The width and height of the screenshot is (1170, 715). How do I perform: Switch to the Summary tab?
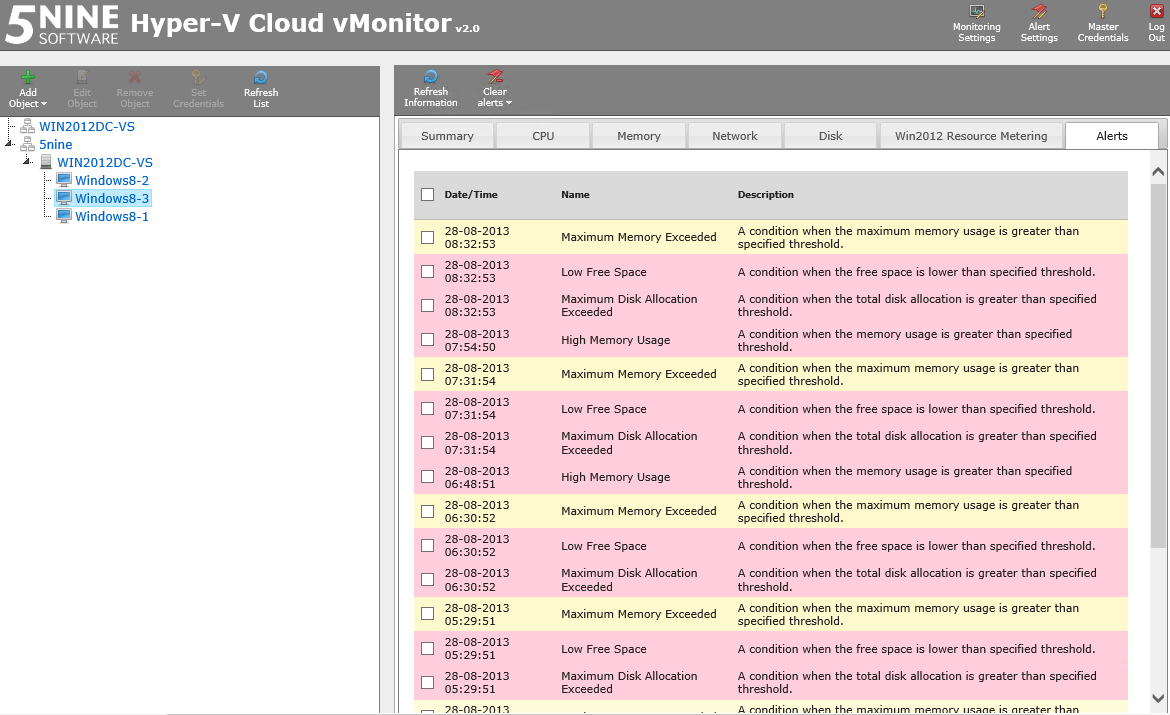(447, 136)
